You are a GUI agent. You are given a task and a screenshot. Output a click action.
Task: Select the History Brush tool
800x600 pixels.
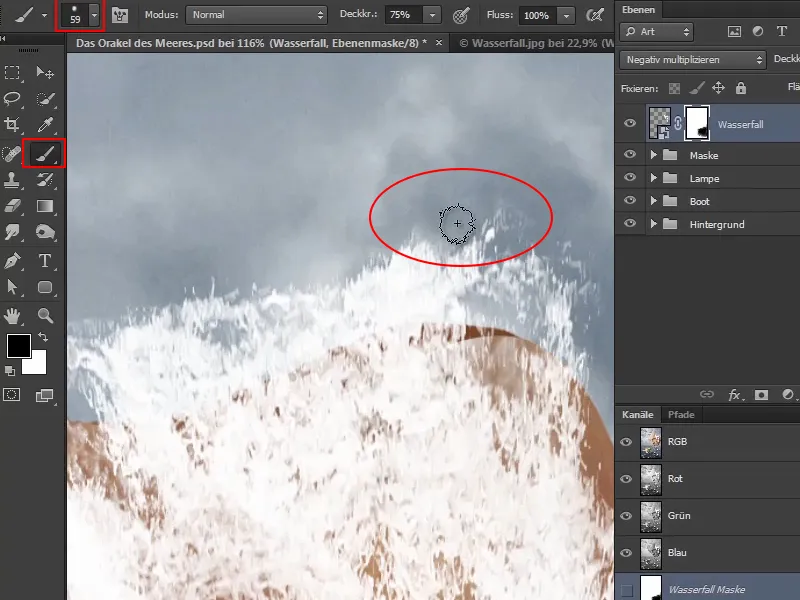coord(45,179)
